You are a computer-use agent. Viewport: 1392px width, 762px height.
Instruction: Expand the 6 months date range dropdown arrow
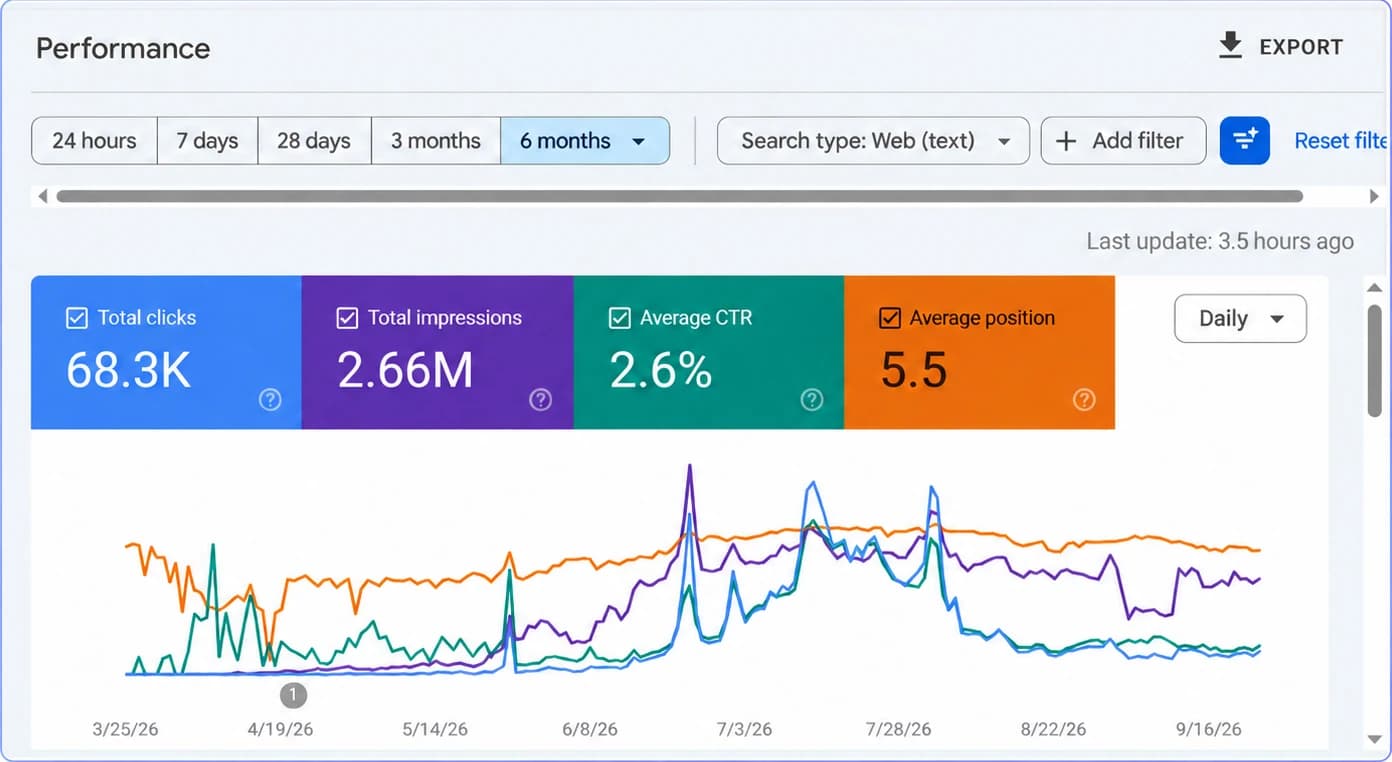tap(639, 142)
